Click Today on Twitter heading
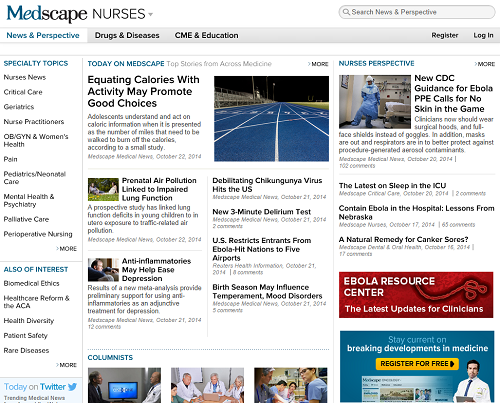500x403 pixels. click(x=35, y=387)
